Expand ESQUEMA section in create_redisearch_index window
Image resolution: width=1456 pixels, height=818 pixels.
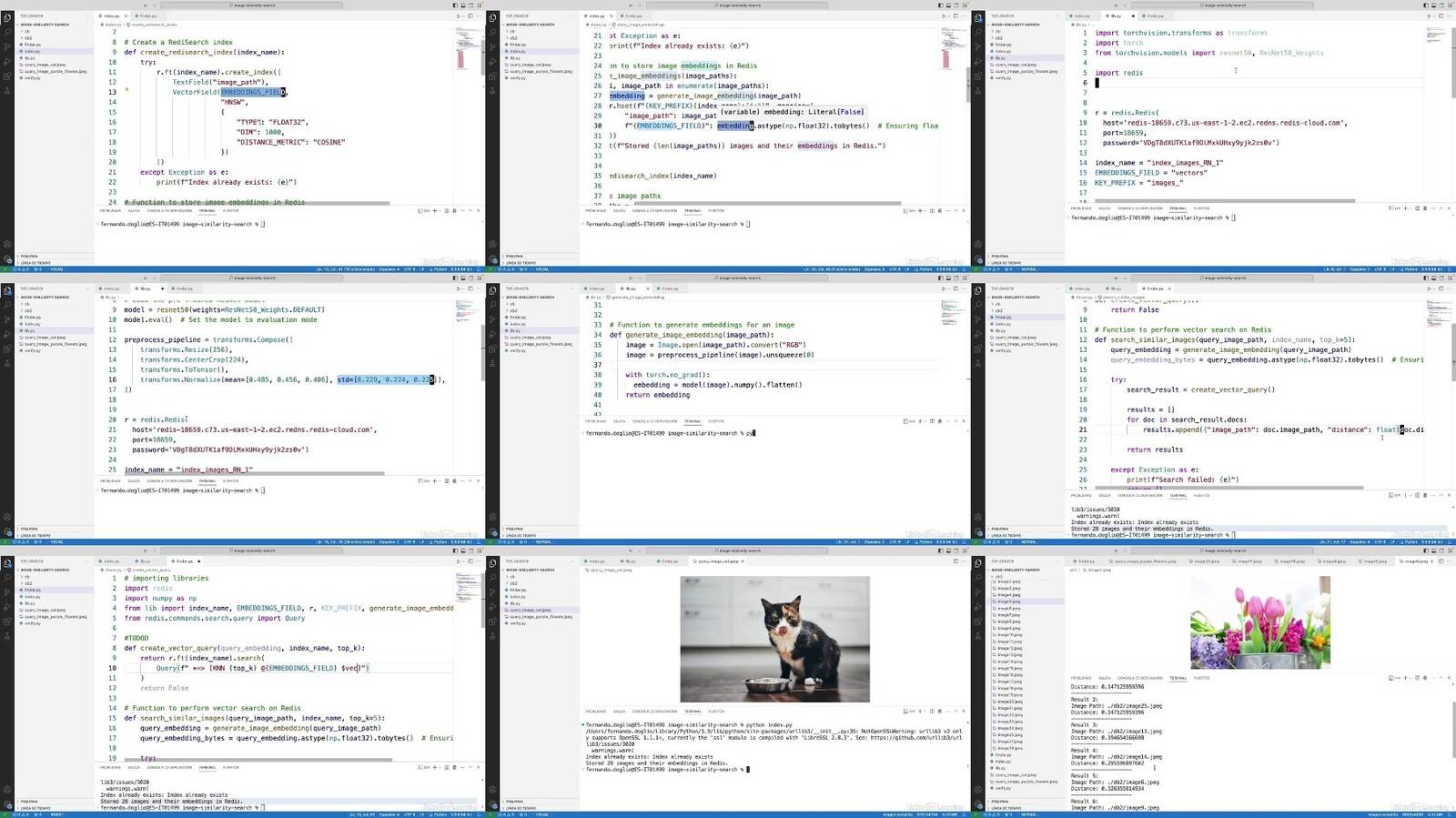pyautogui.click(x=29, y=256)
